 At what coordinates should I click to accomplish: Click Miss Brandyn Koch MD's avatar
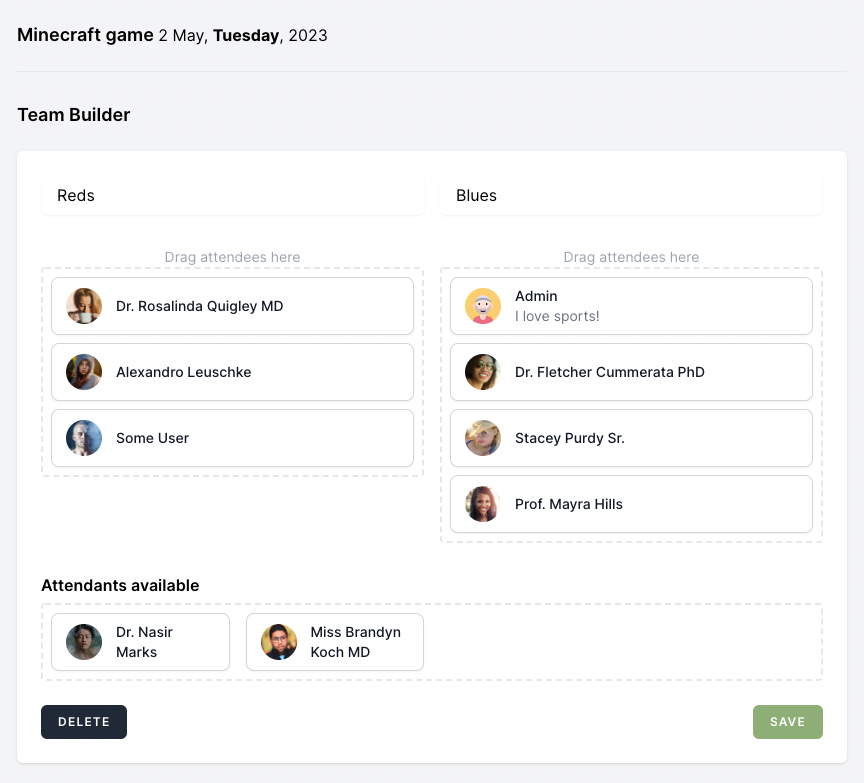[x=279, y=642]
